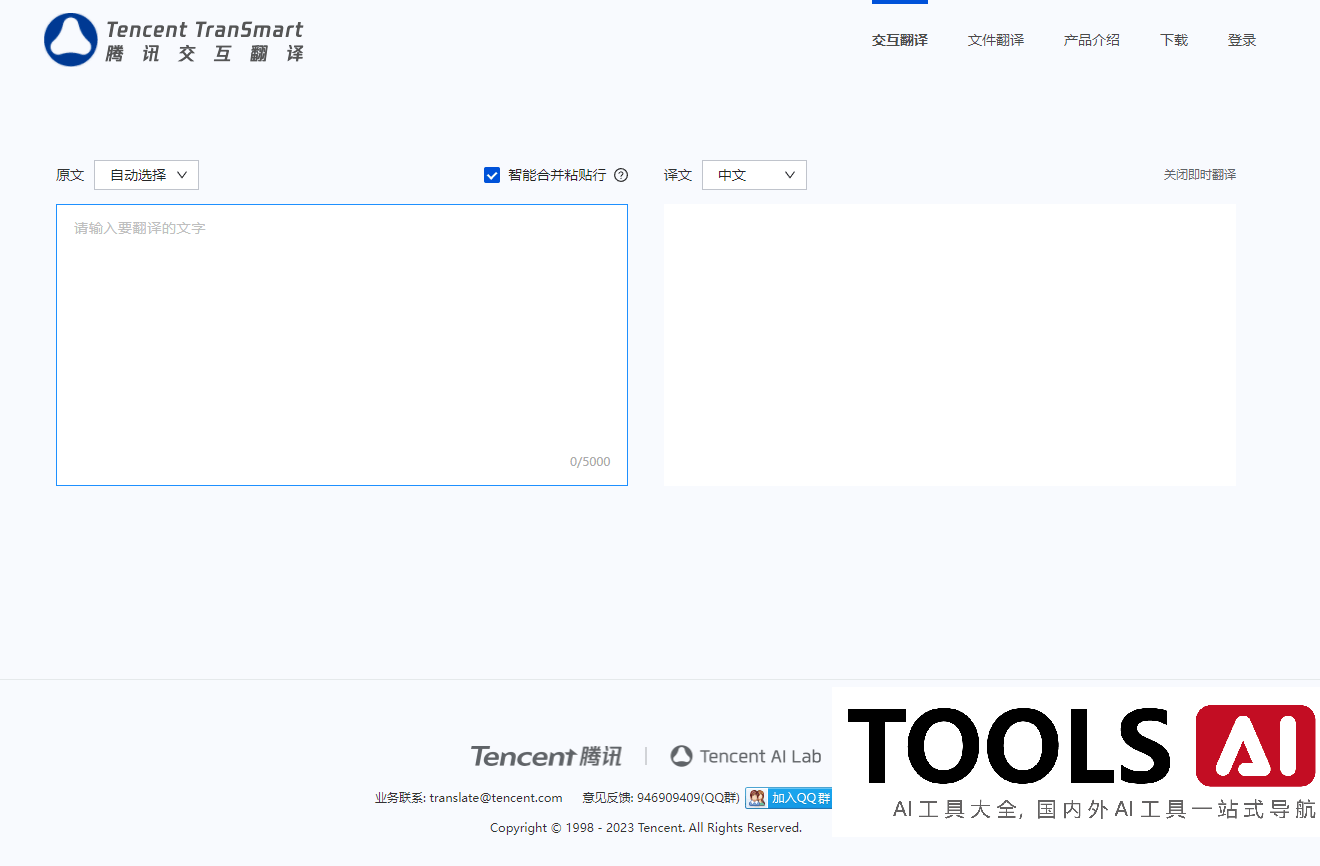This screenshot has height=866, width=1320.
Task: Click the Tencent AI Lab footer logo
Action: tap(746, 756)
